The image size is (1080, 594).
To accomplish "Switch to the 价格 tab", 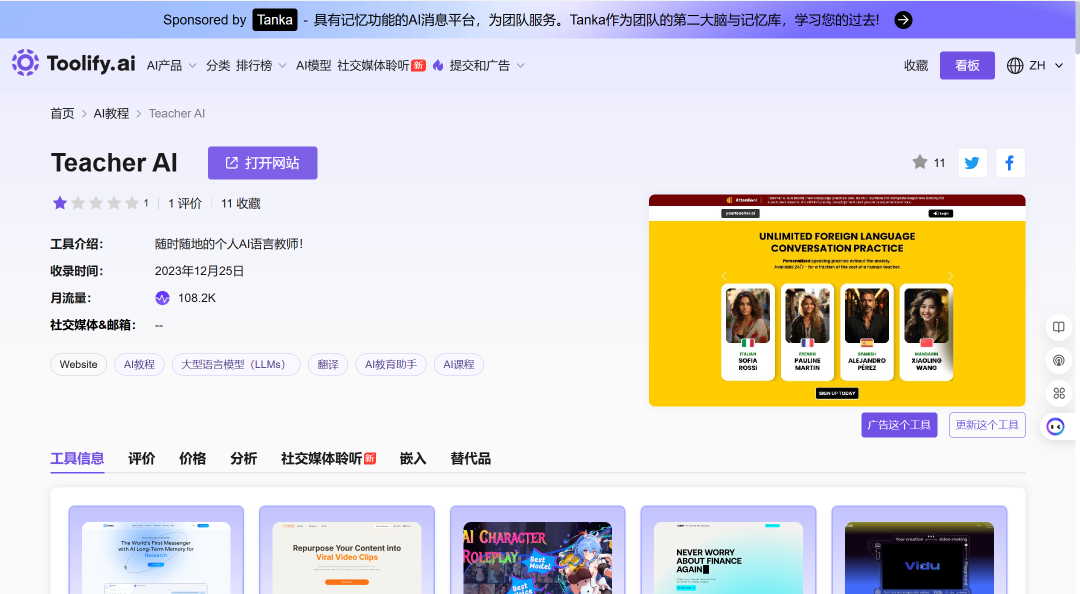I will [x=192, y=459].
